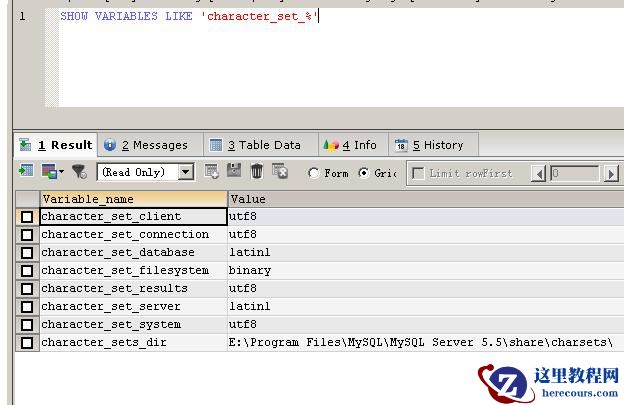Select the character_set_connection name cell
The height and width of the screenshot is (405, 624).
coord(133,235)
